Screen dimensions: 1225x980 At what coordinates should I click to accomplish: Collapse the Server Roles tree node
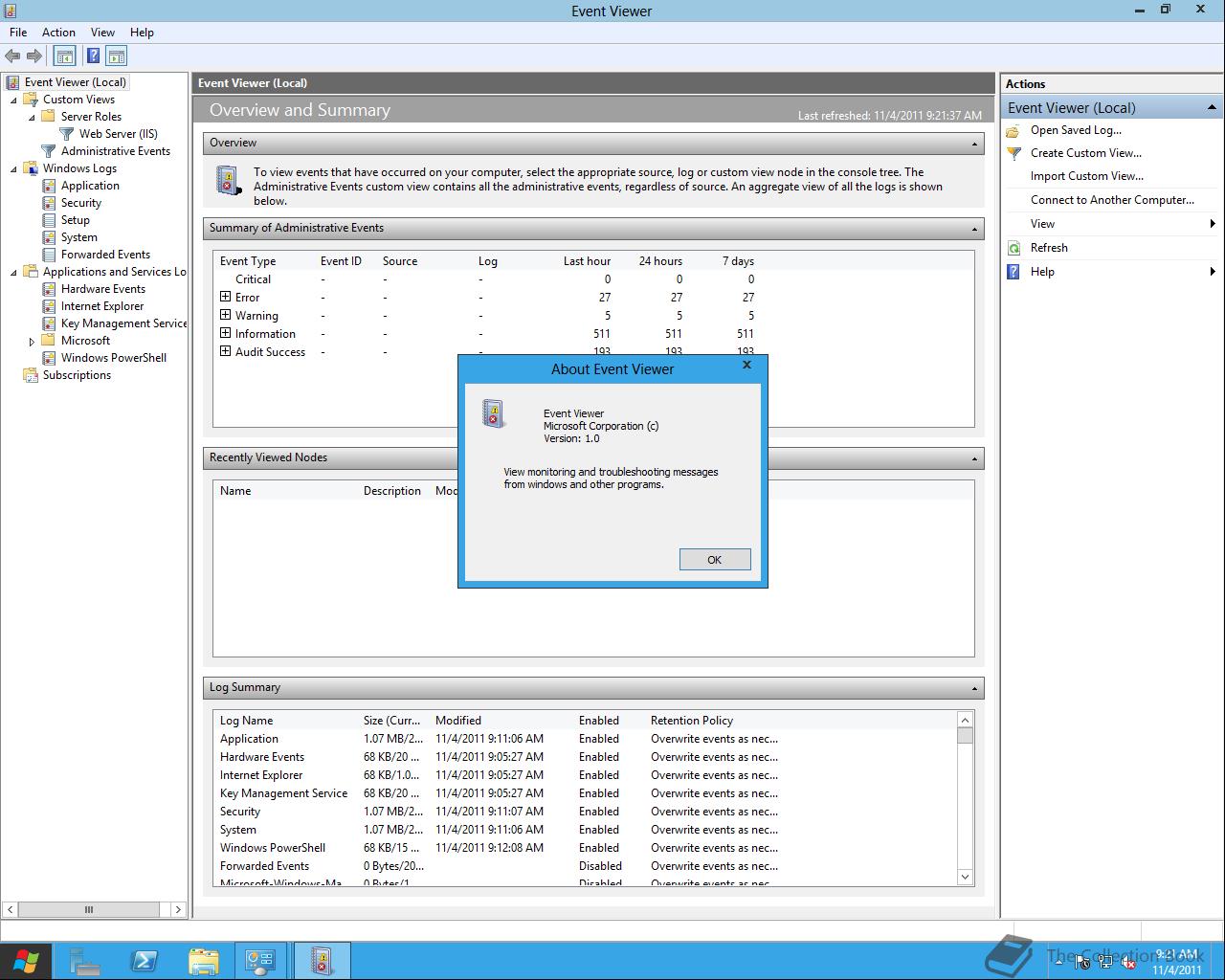click(32, 117)
